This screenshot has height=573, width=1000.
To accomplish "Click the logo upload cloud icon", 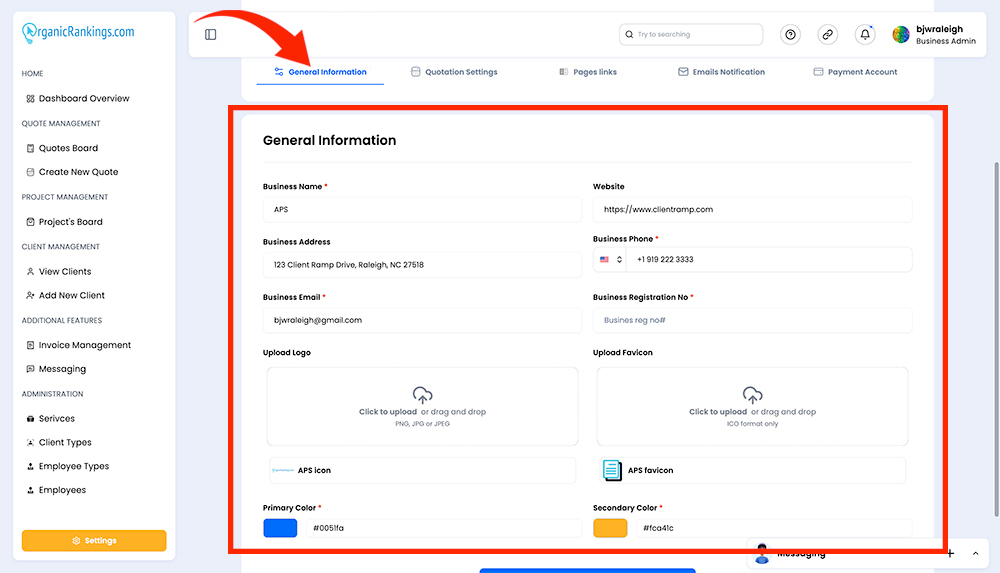I will point(422,394).
